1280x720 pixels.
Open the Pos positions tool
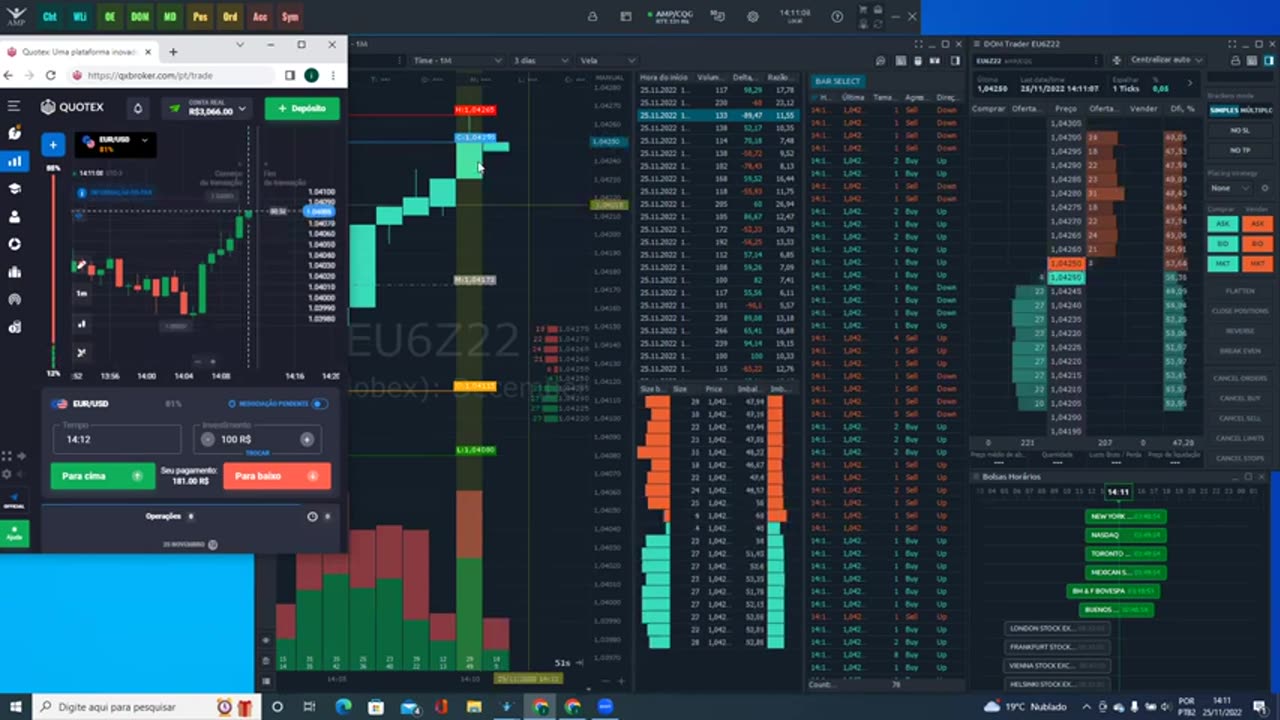tap(200, 16)
